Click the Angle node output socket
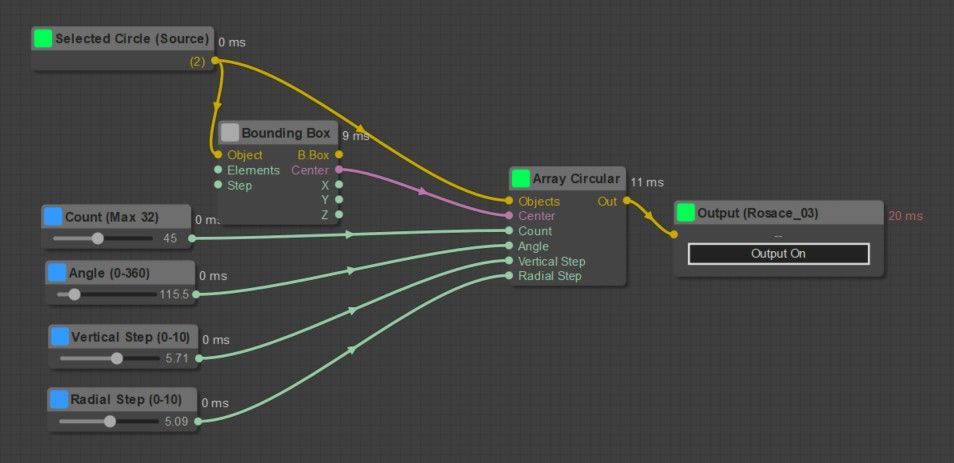Screen dimensions: 954x463 [x=195, y=294]
